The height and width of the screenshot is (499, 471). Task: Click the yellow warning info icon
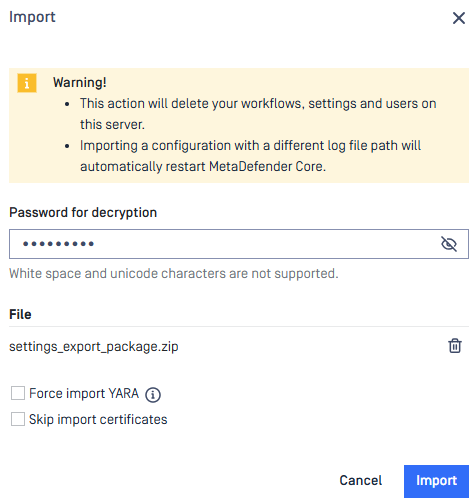(x=27, y=83)
